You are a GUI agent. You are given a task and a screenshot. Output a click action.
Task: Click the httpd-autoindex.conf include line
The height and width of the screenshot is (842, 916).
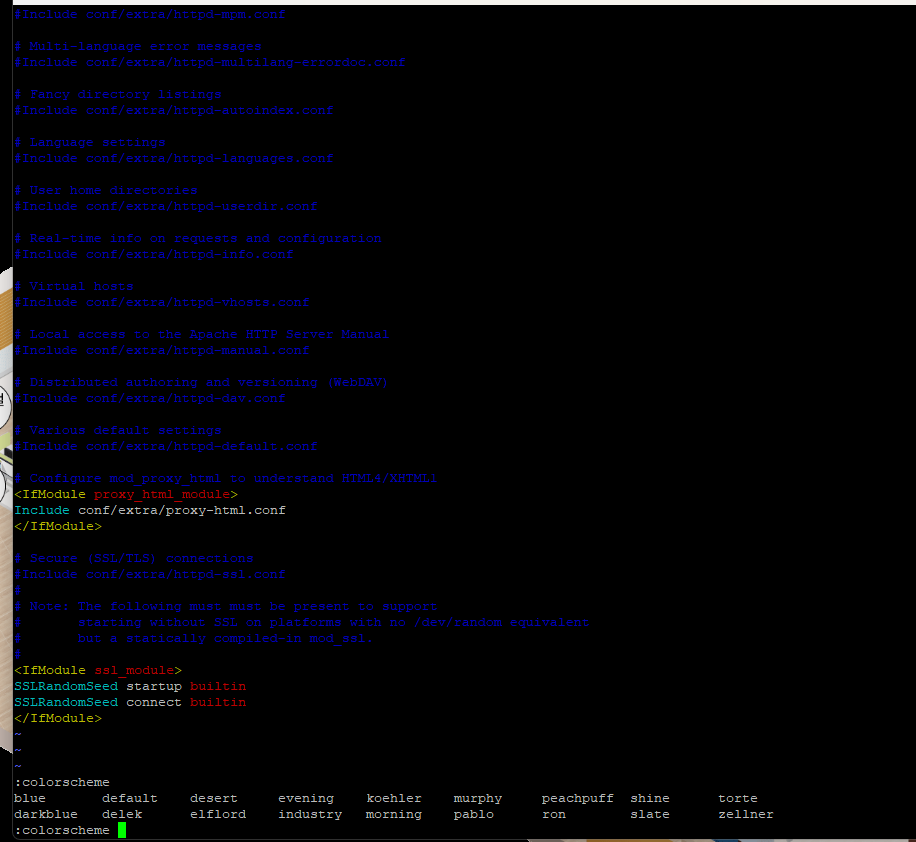(x=174, y=110)
